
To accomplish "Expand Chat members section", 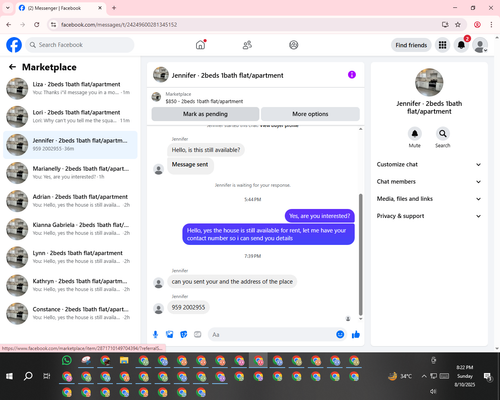I will (429, 182).
